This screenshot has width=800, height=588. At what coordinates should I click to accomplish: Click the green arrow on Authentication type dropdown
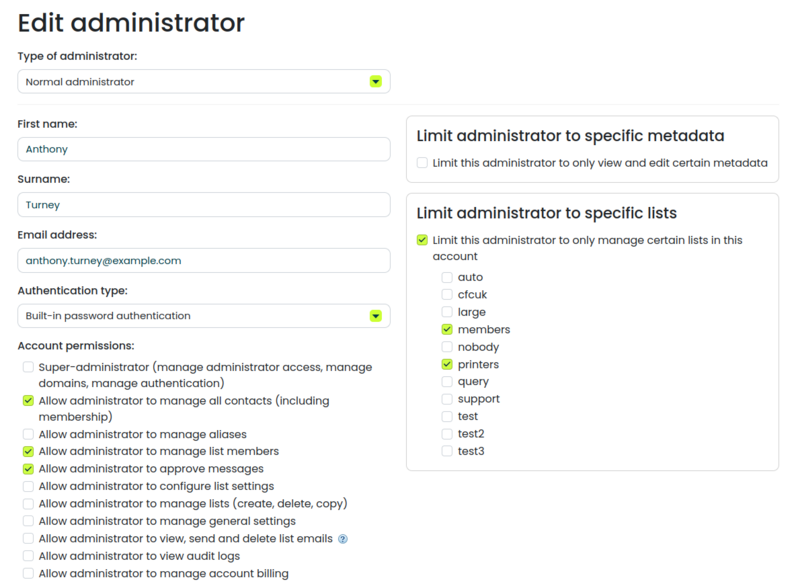[375, 315]
